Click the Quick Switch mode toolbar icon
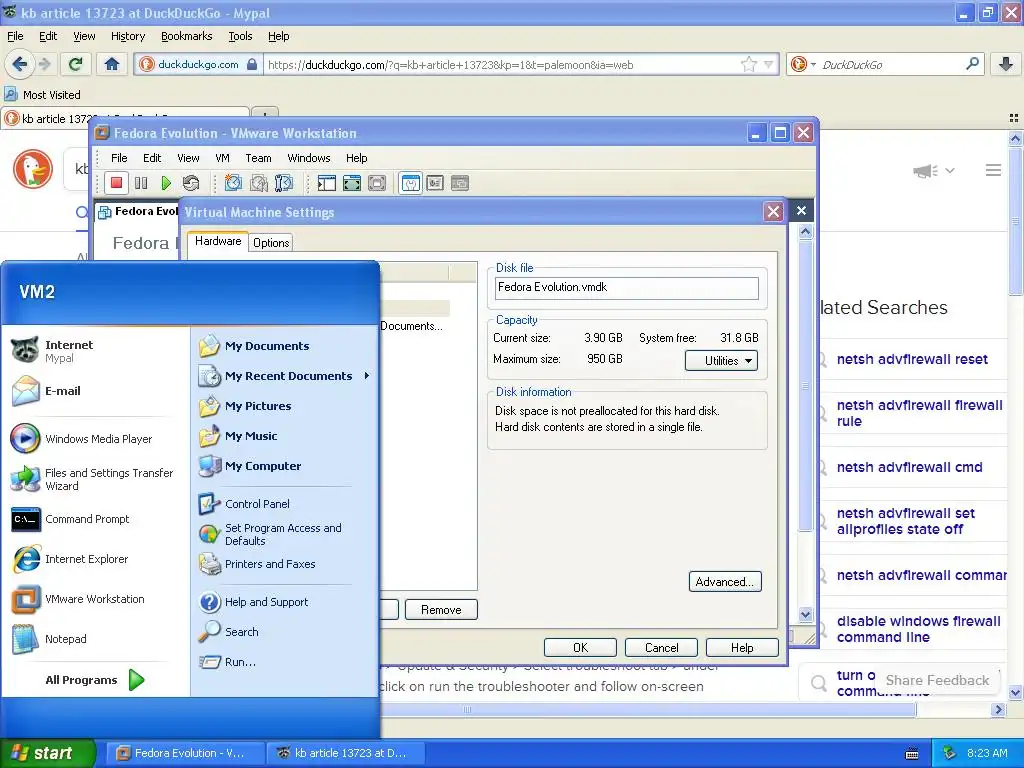1024x768 pixels. 377,183
